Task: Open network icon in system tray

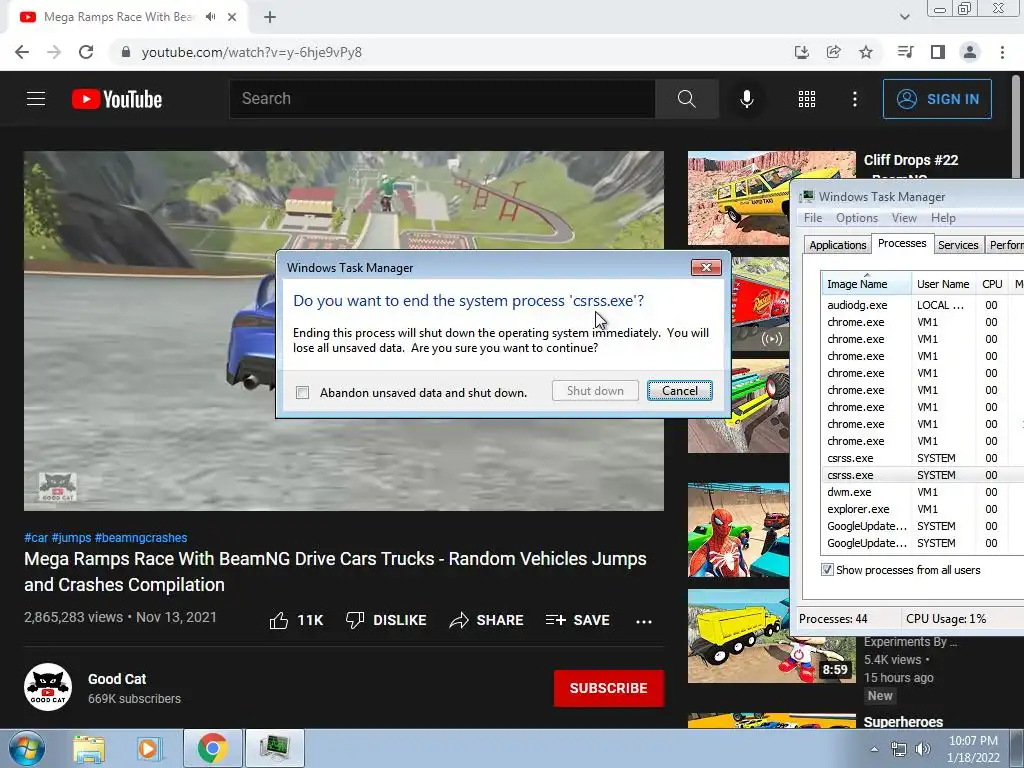Action: pyautogui.click(x=899, y=749)
